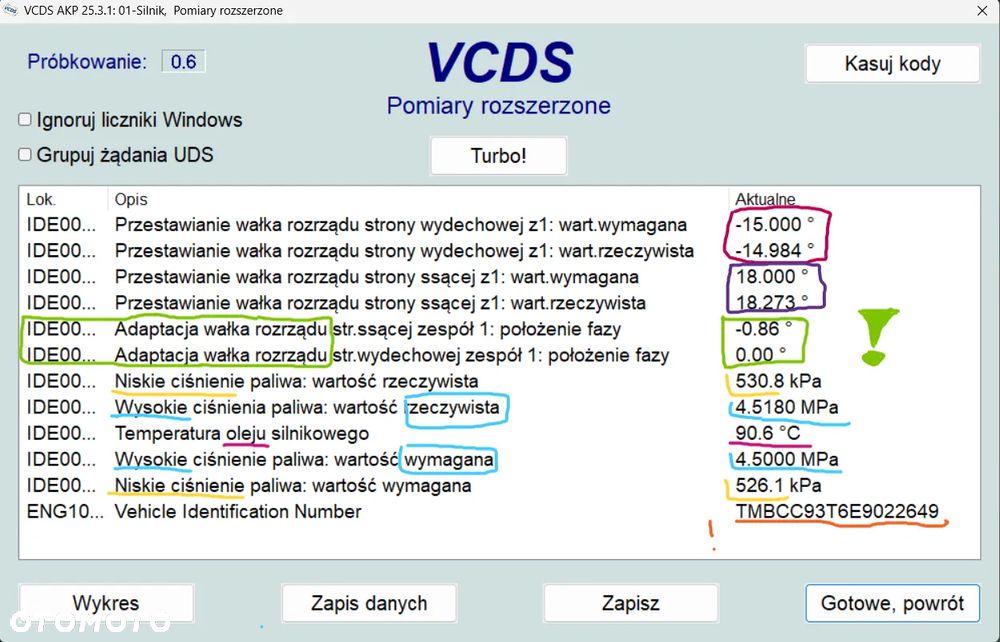Select row strony ssącej z1: wart.rzeczywista
The image size is (1000, 642).
tap(499, 303)
